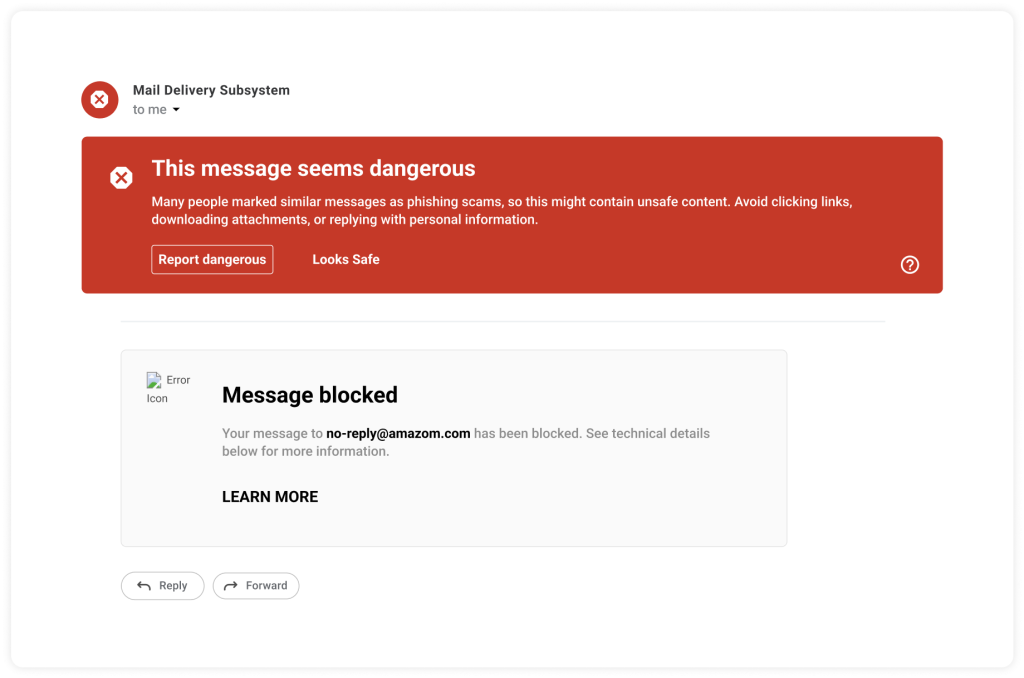Open the LEARN MORE link

coord(270,497)
